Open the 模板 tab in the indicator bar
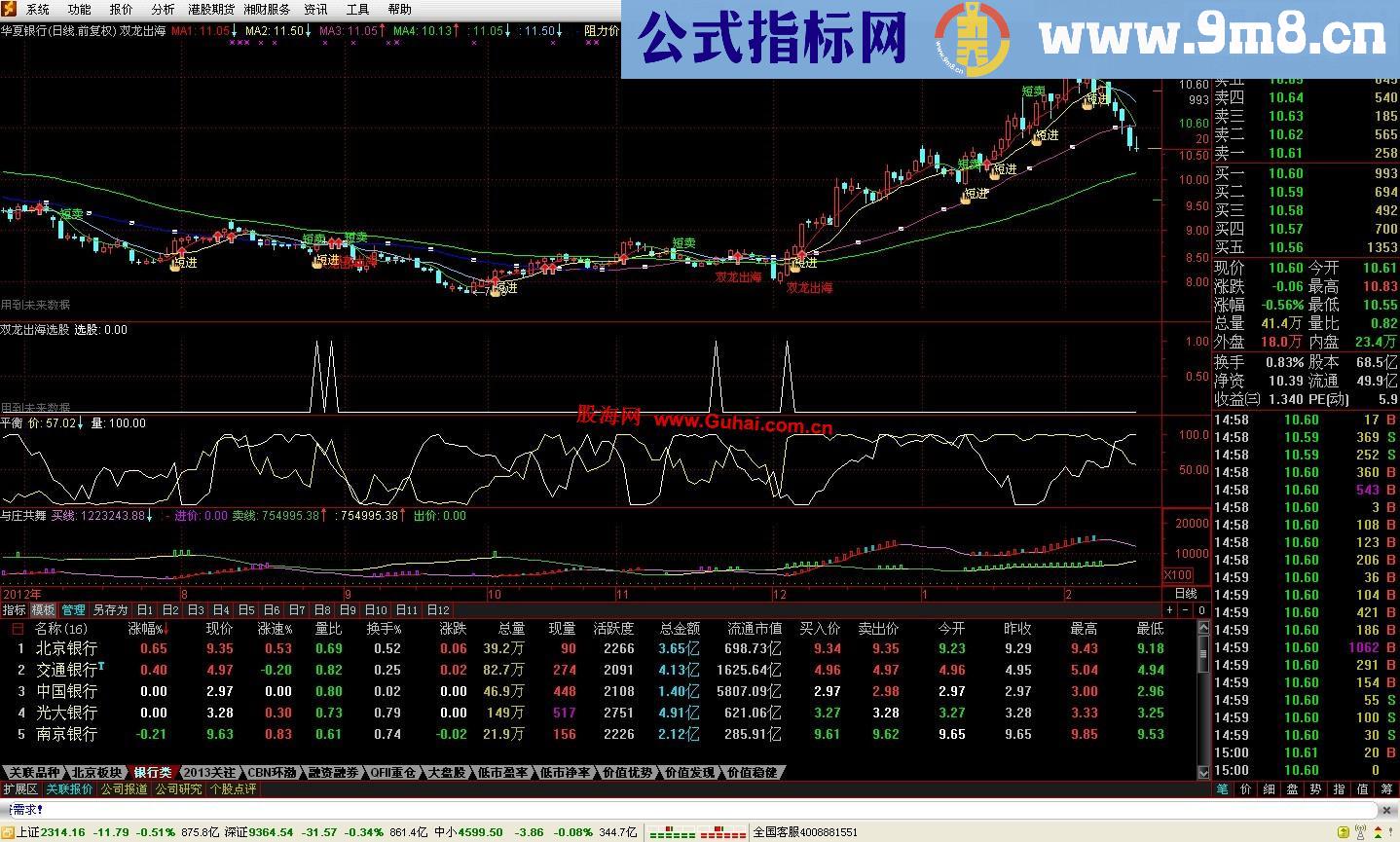Viewport: 1400px width, 842px height. pos(43,609)
